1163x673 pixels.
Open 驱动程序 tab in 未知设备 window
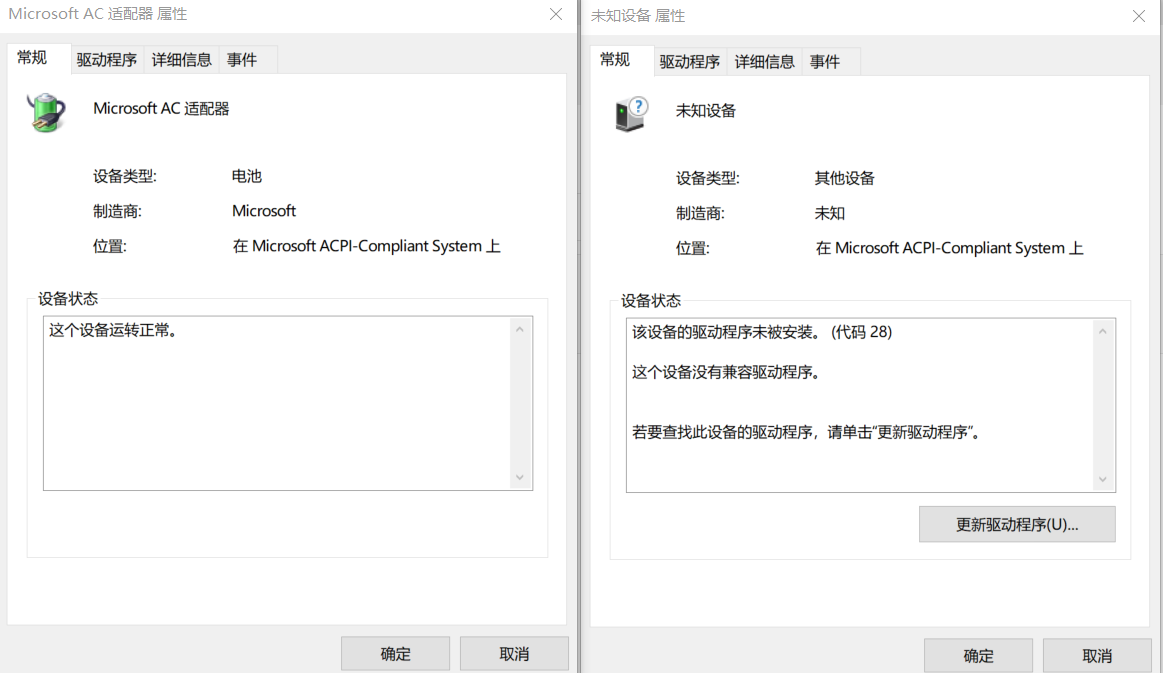click(690, 62)
